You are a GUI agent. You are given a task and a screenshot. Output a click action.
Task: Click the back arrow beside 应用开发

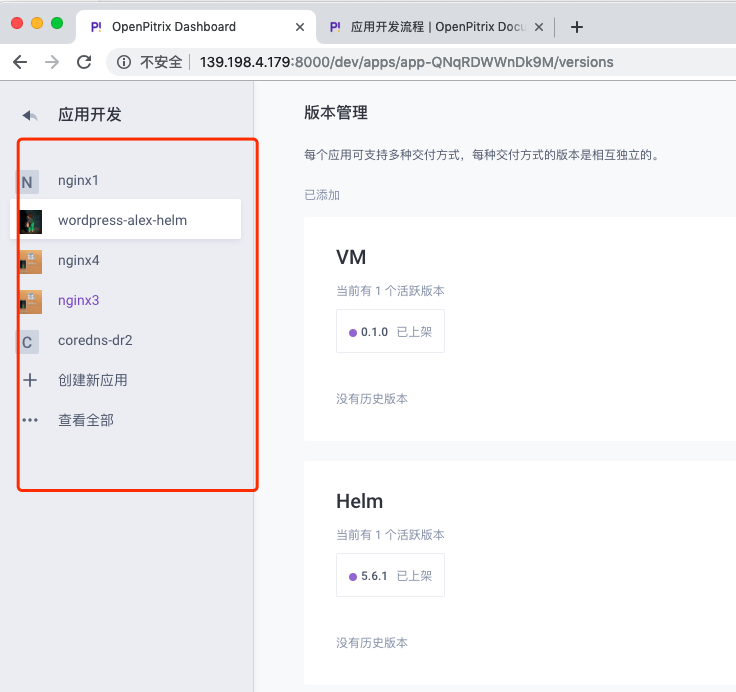[x=30, y=115]
